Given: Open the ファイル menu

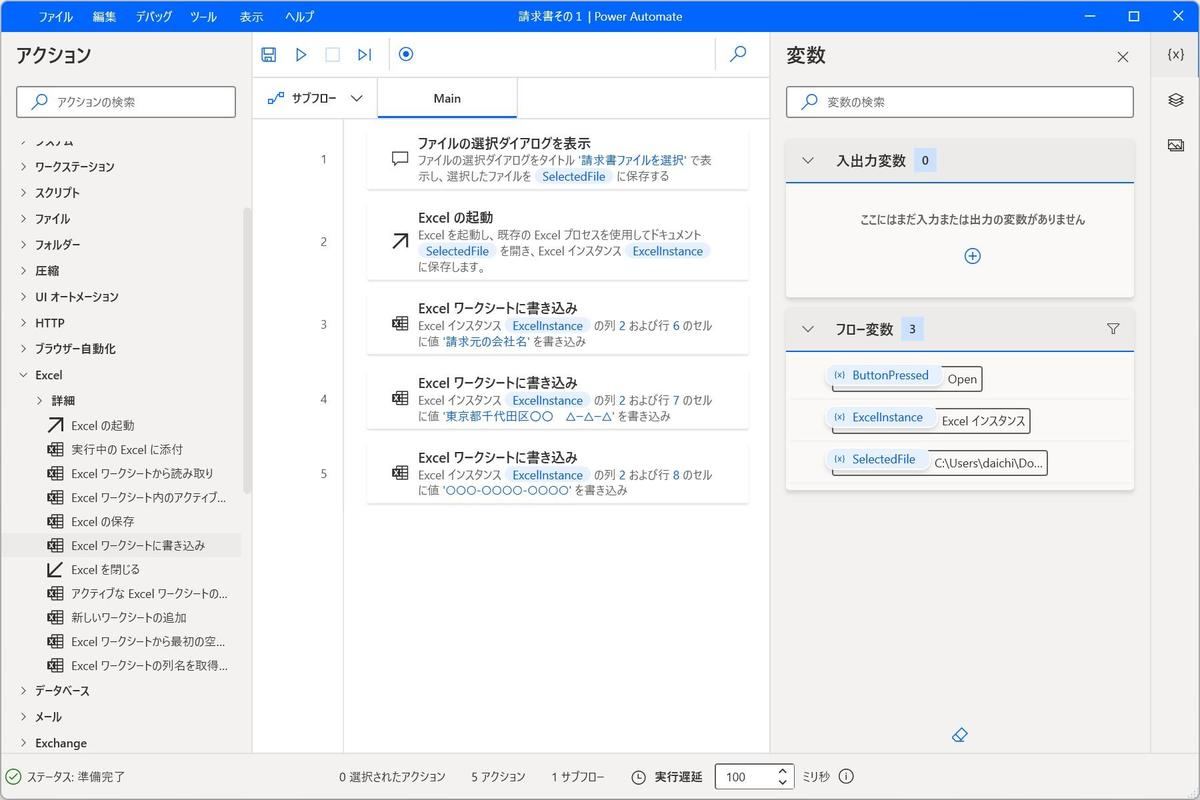Looking at the screenshot, I should coord(55,16).
